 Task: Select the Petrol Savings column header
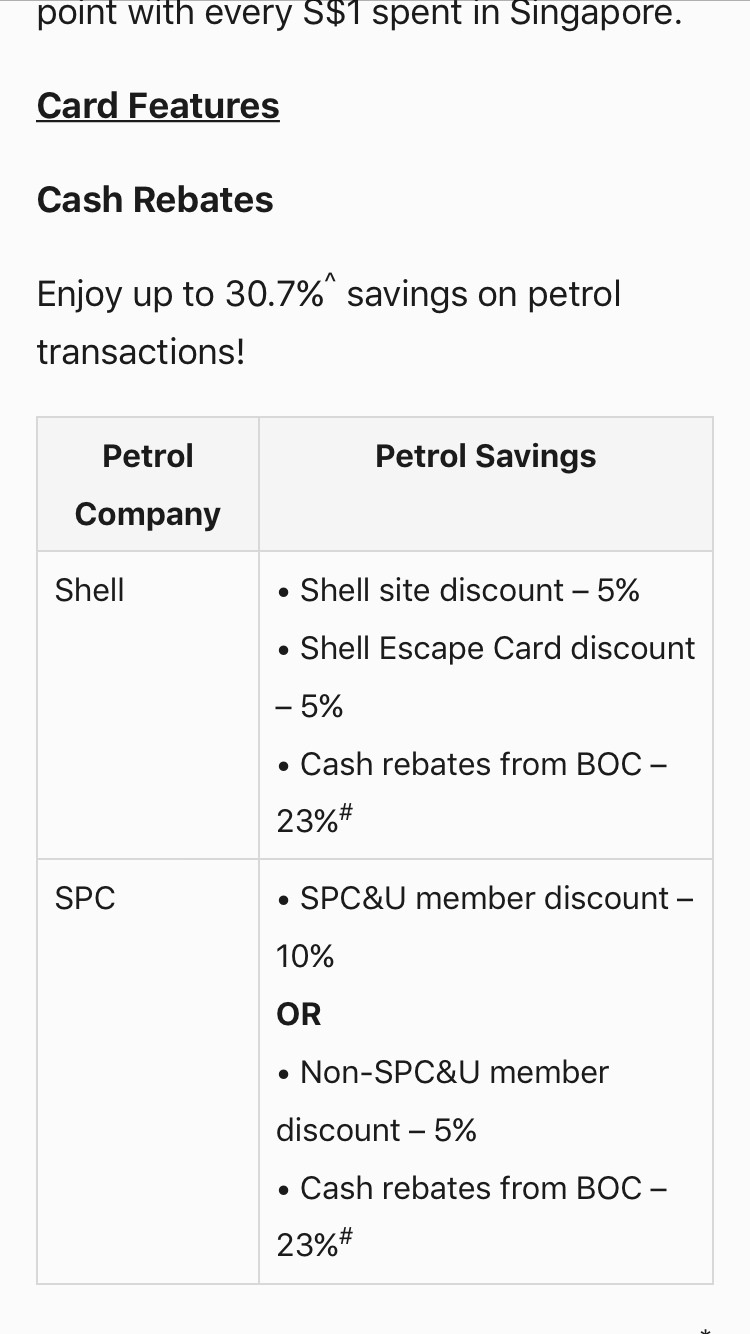[486, 456]
